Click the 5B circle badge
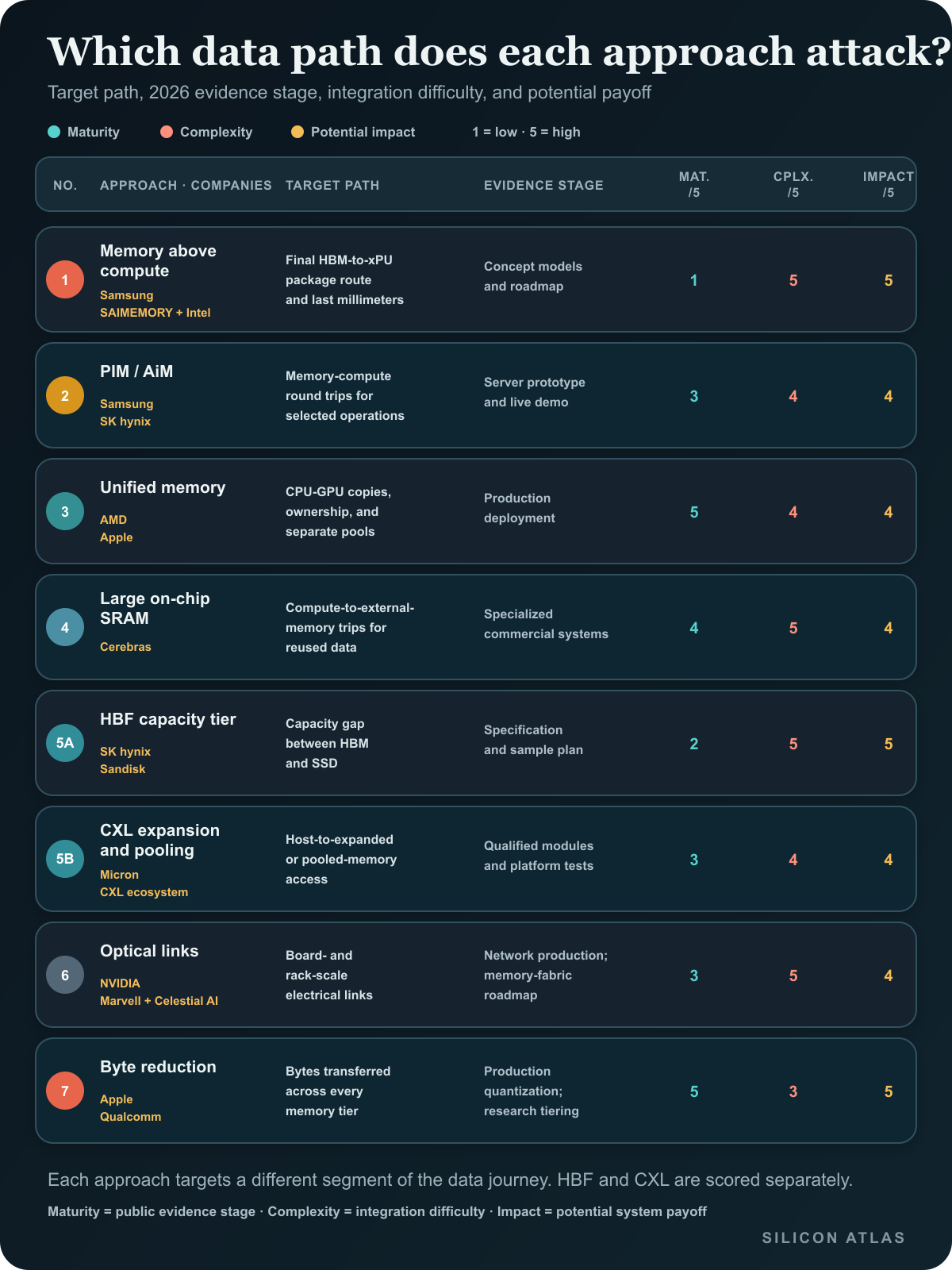 pyautogui.click(x=65, y=859)
